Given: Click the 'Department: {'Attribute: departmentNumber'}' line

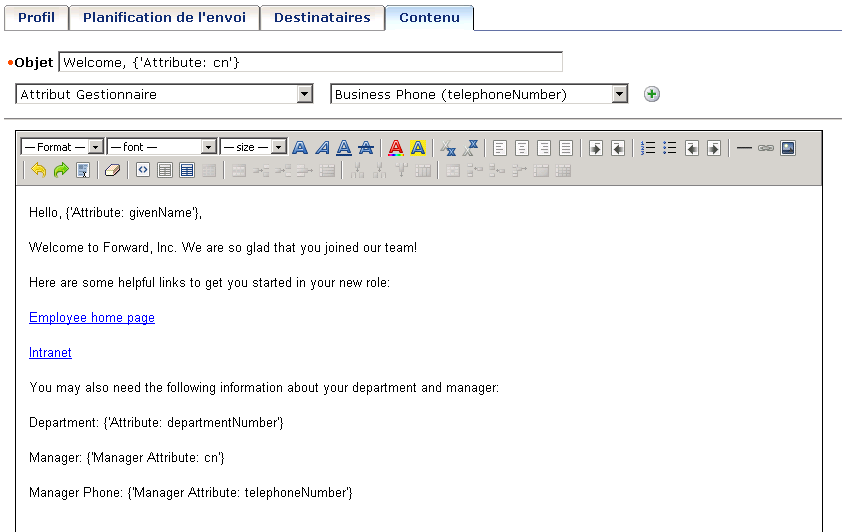Looking at the screenshot, I should click(x=156, y=422).
